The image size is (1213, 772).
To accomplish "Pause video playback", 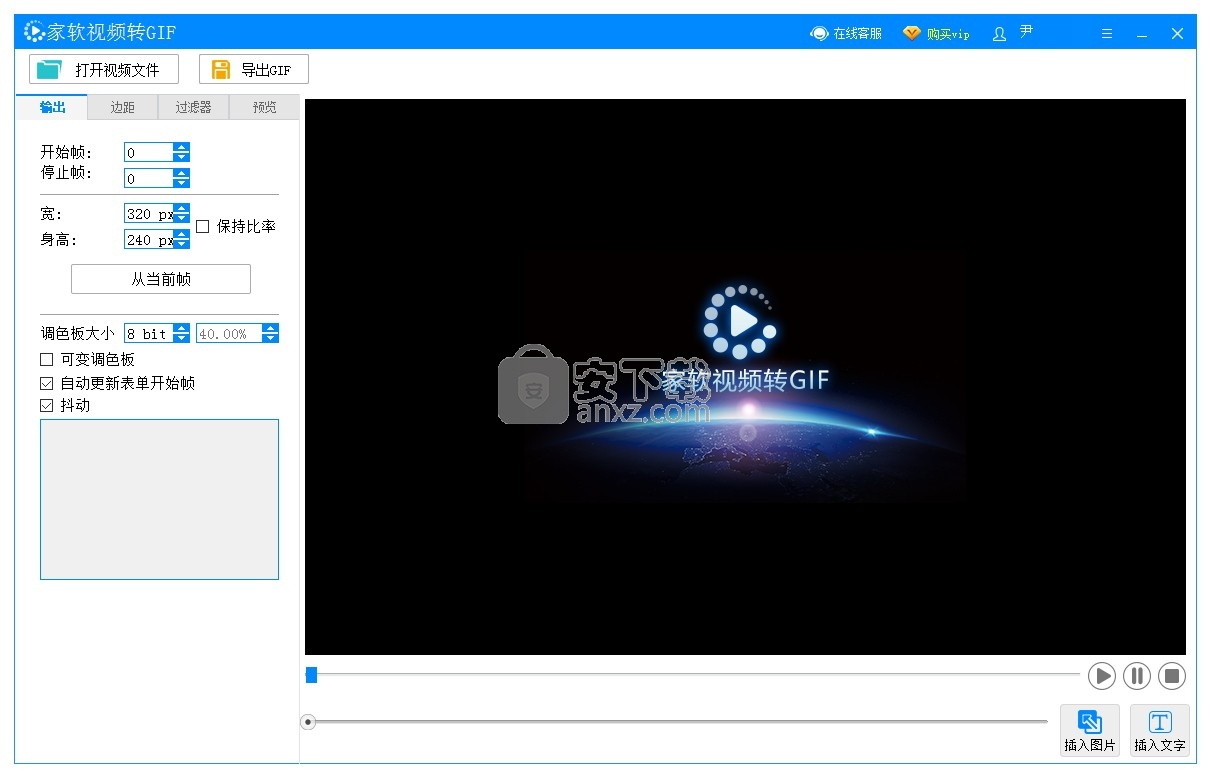I will (x=1137, y=676).
